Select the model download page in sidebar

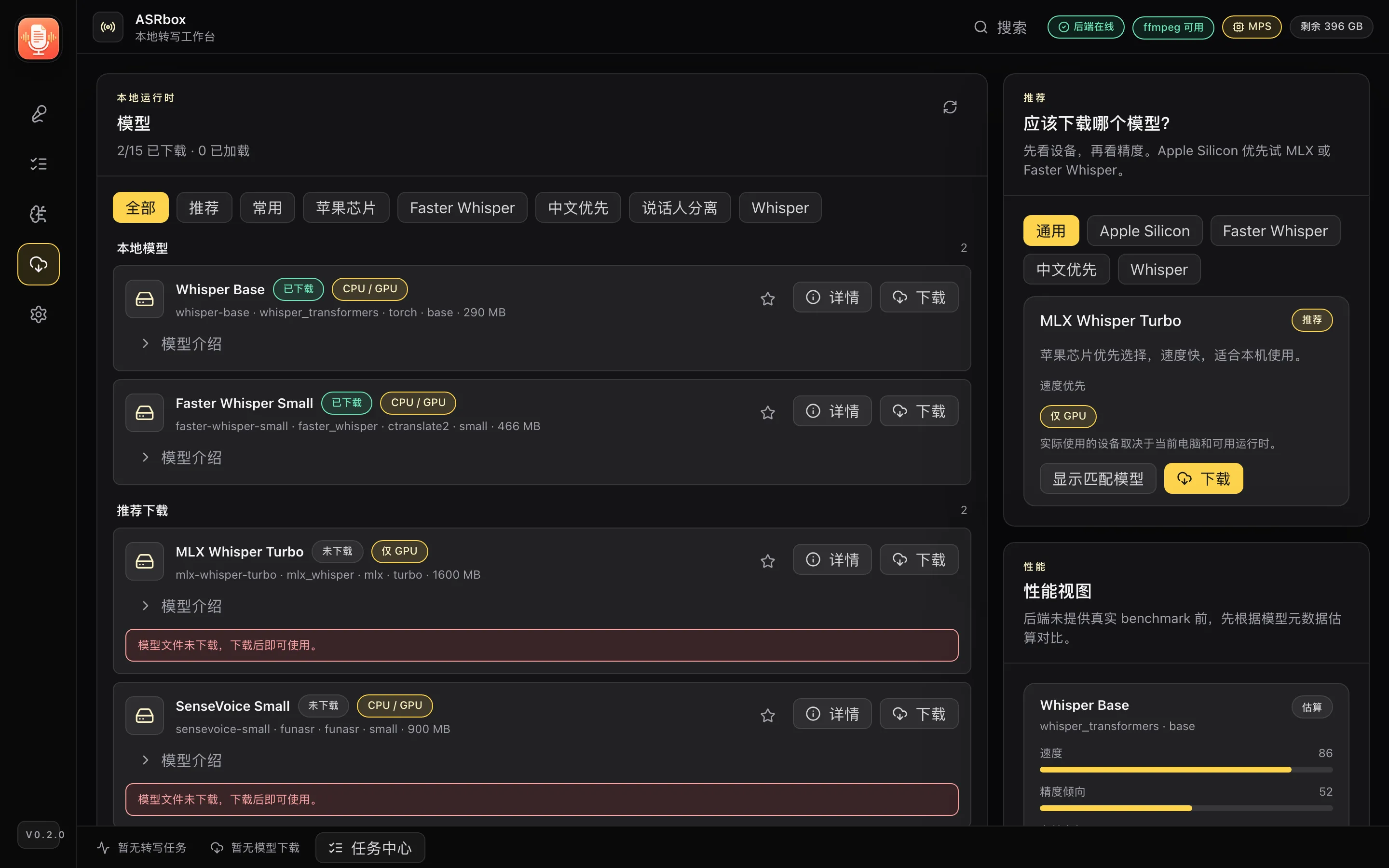pos(39,264)
